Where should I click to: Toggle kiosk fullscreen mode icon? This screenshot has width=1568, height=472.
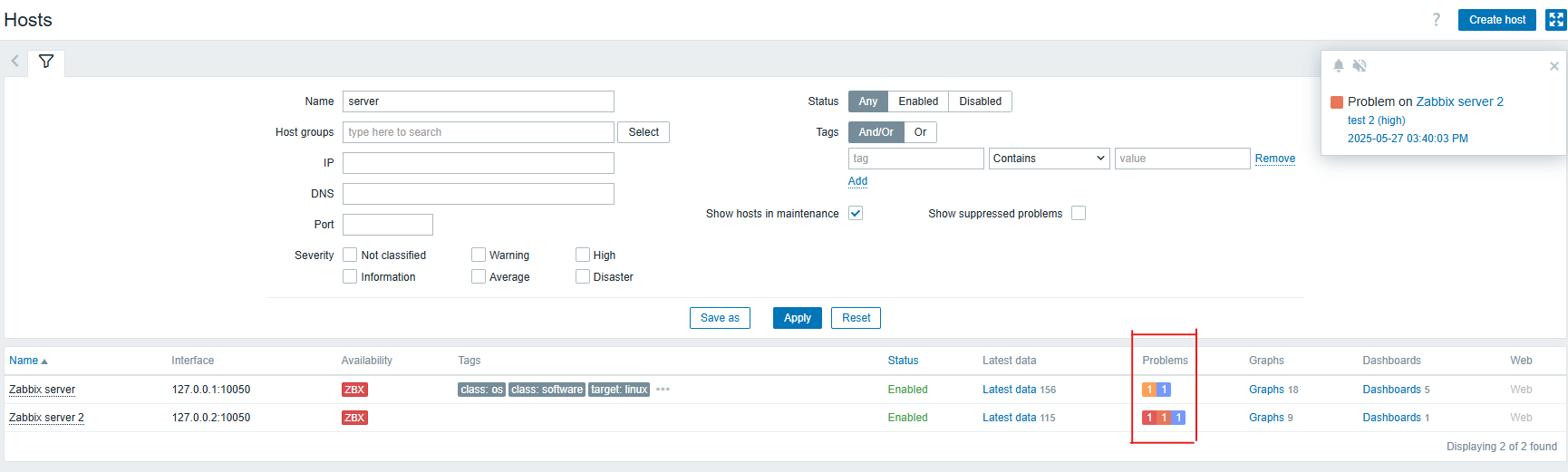point(1555,20)
